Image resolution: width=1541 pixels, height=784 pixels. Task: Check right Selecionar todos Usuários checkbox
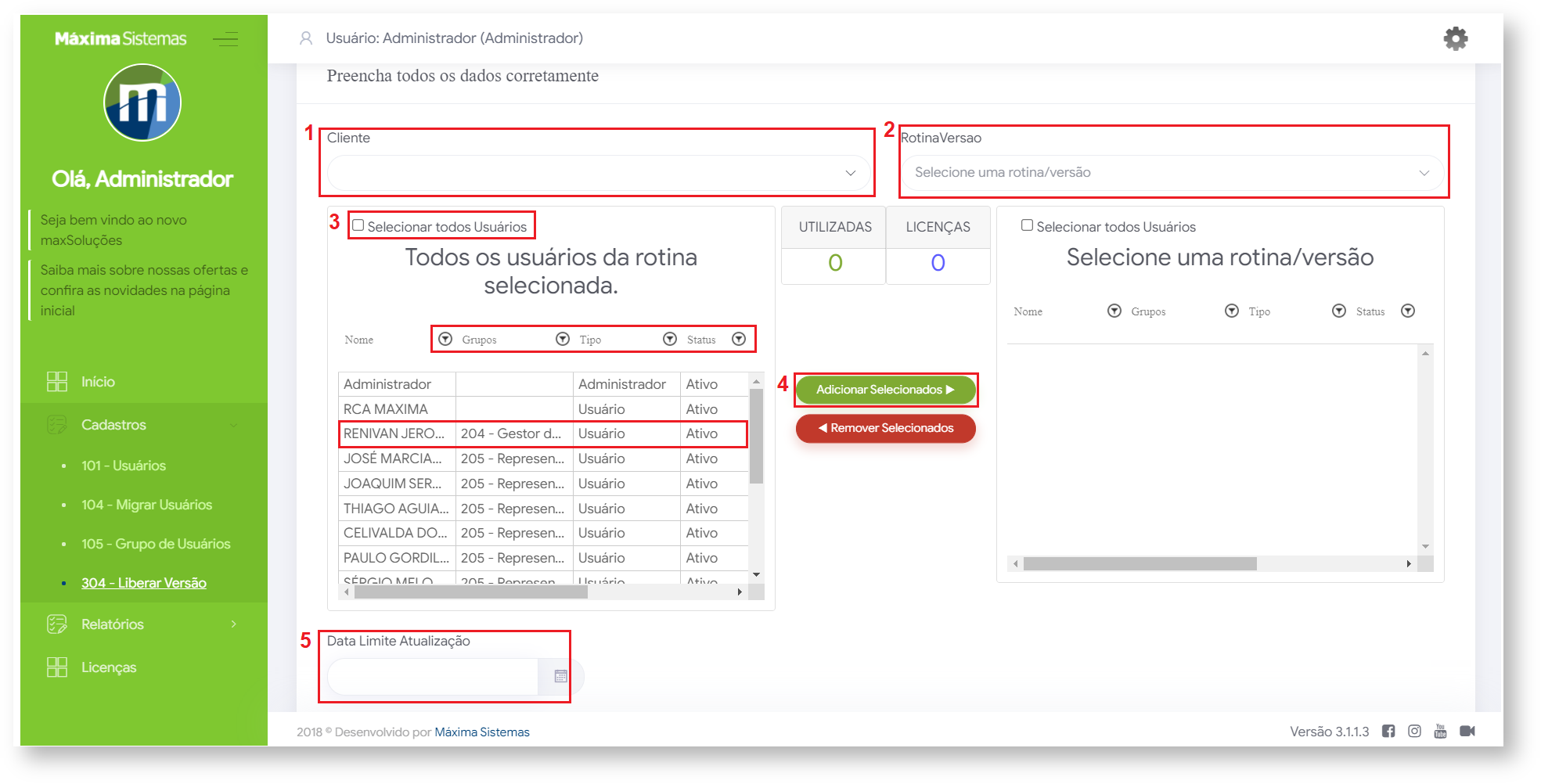tap(1027, 225)
